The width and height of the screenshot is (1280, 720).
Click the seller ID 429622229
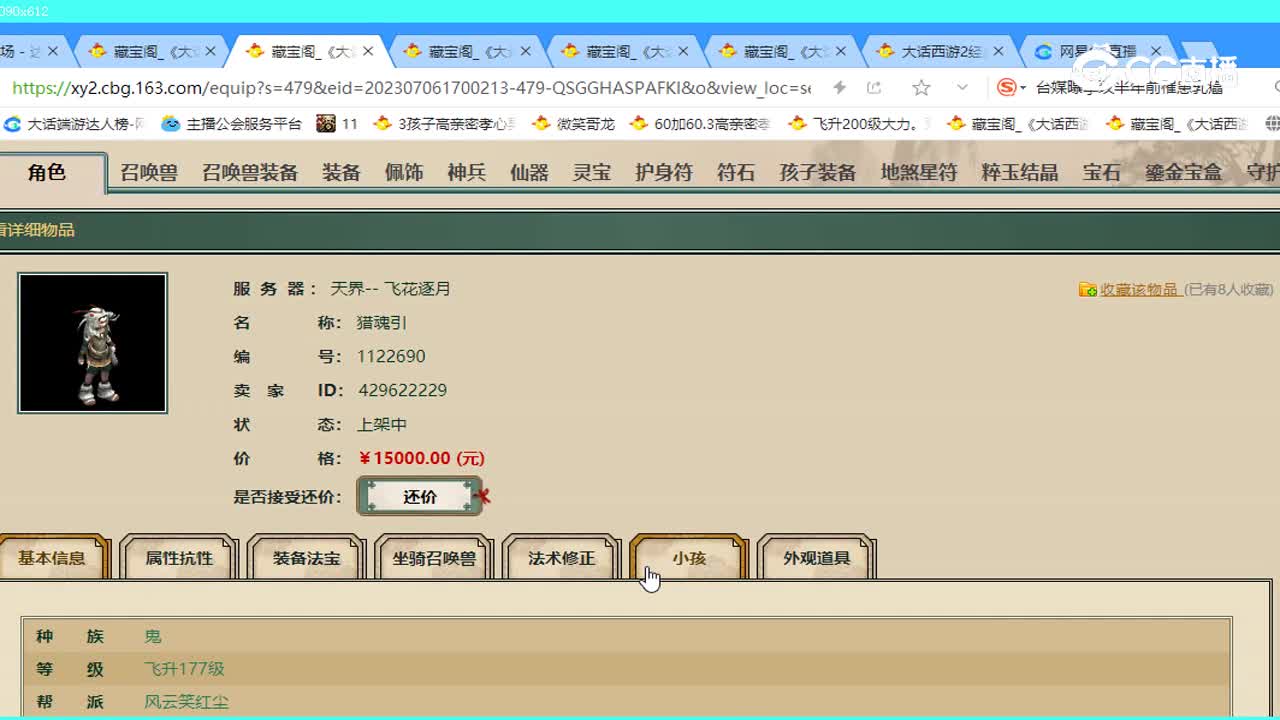[402, 390]
